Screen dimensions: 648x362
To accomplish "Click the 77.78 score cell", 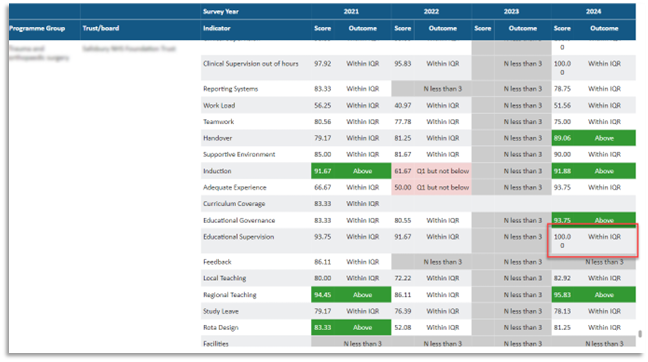I will coord(403,121).
